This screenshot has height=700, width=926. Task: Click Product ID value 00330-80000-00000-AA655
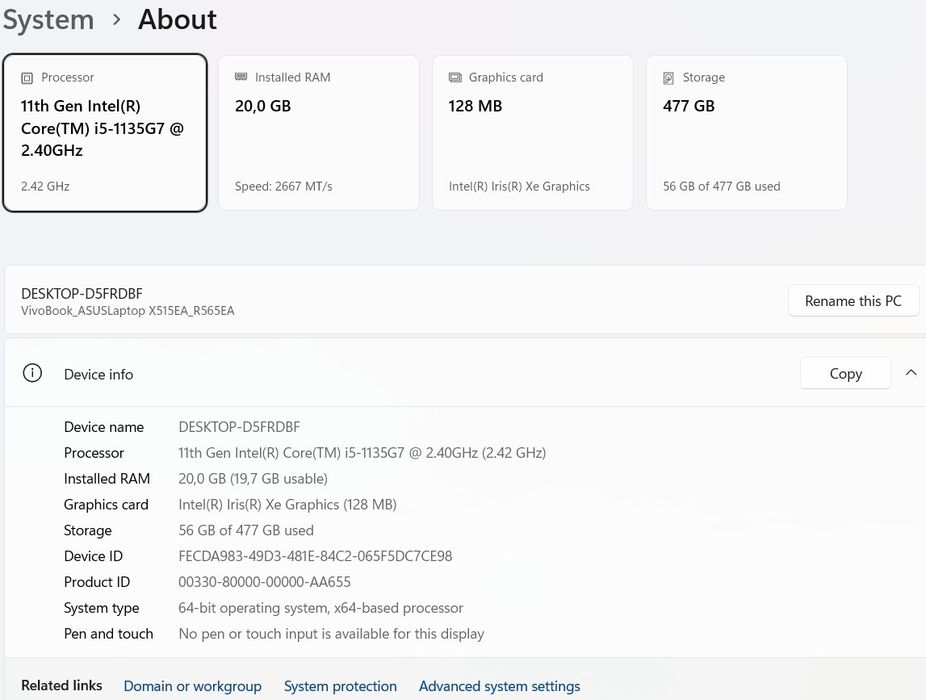tap(265, 582)
